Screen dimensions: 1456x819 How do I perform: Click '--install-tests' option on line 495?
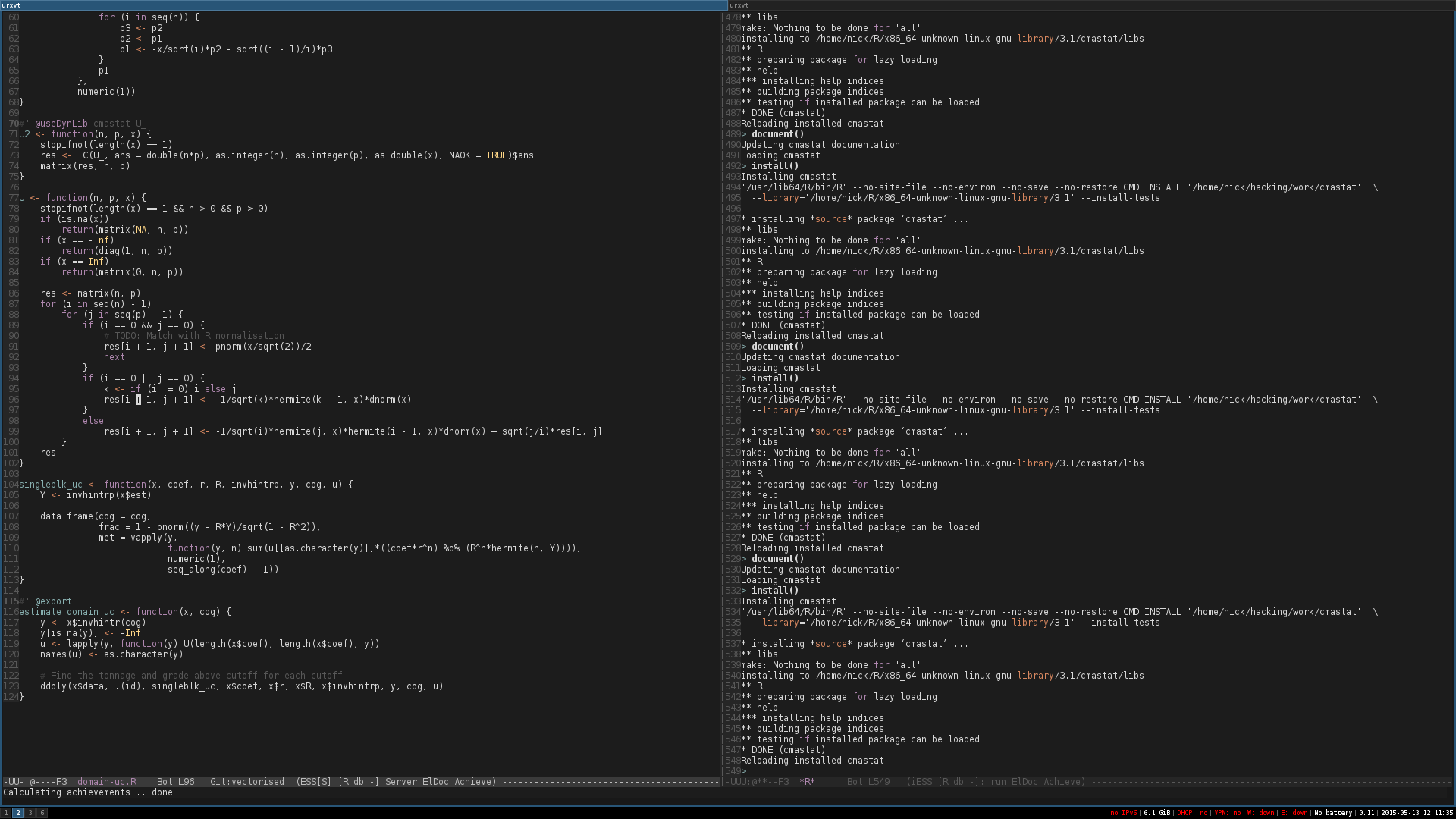pos(1120,198)
